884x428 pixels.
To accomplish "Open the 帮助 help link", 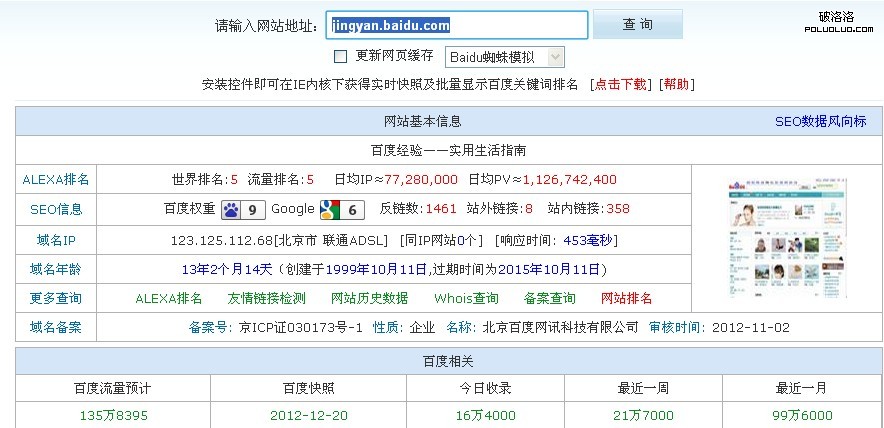I will point(677,85).
